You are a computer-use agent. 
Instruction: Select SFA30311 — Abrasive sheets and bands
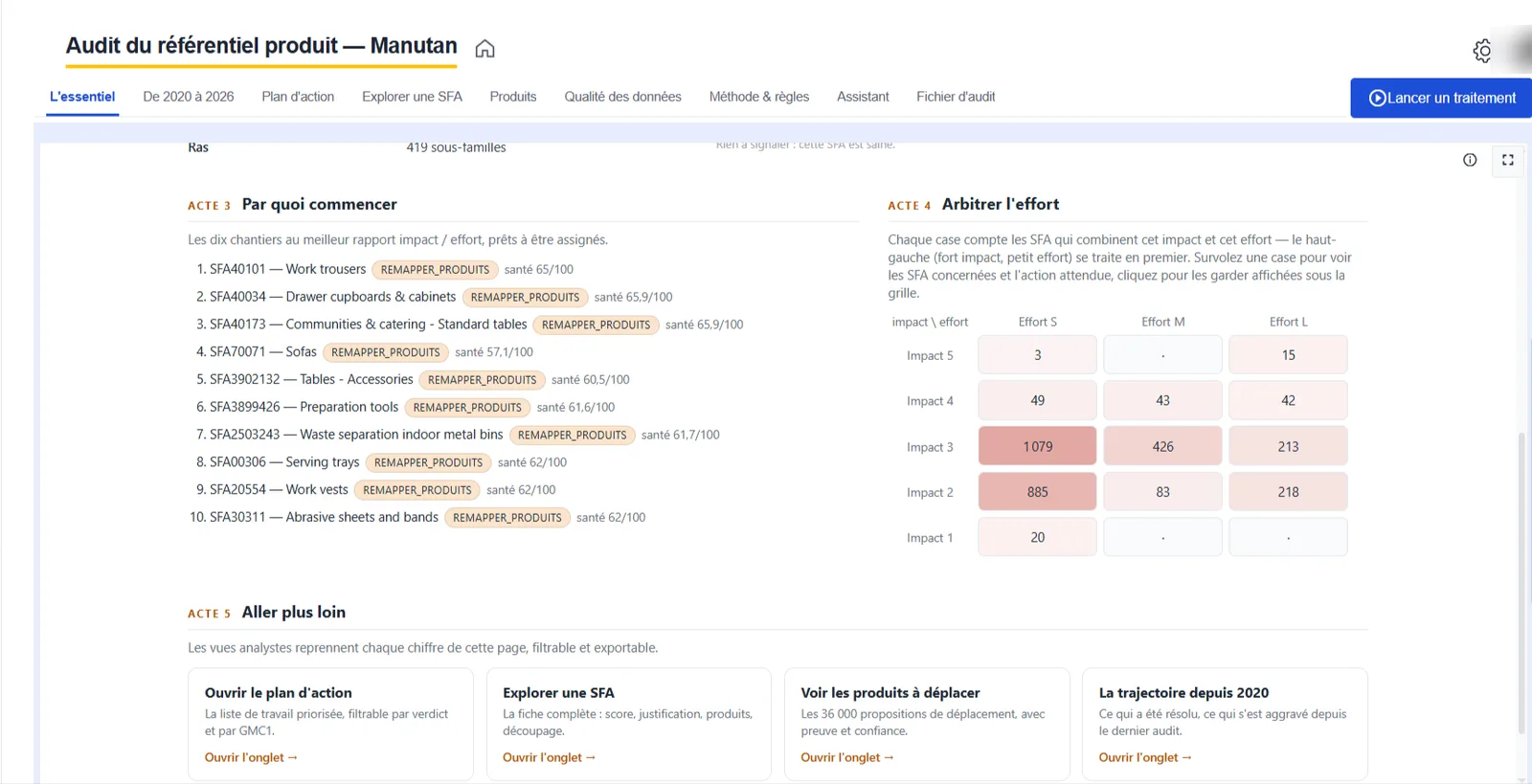click(324, 518)
